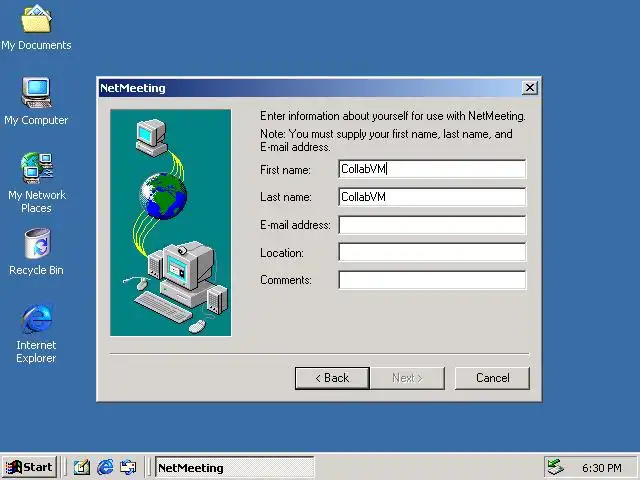Click the "E-mail address:" label
Image resolution: width=640 pixels, height=480 pixels.
coord(295,225)
